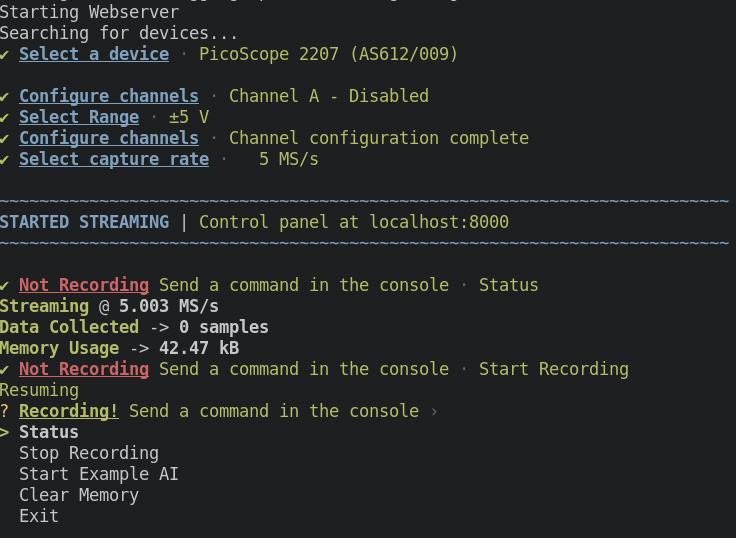Click the first 'Configure channels' link

[x=108, y=96]
